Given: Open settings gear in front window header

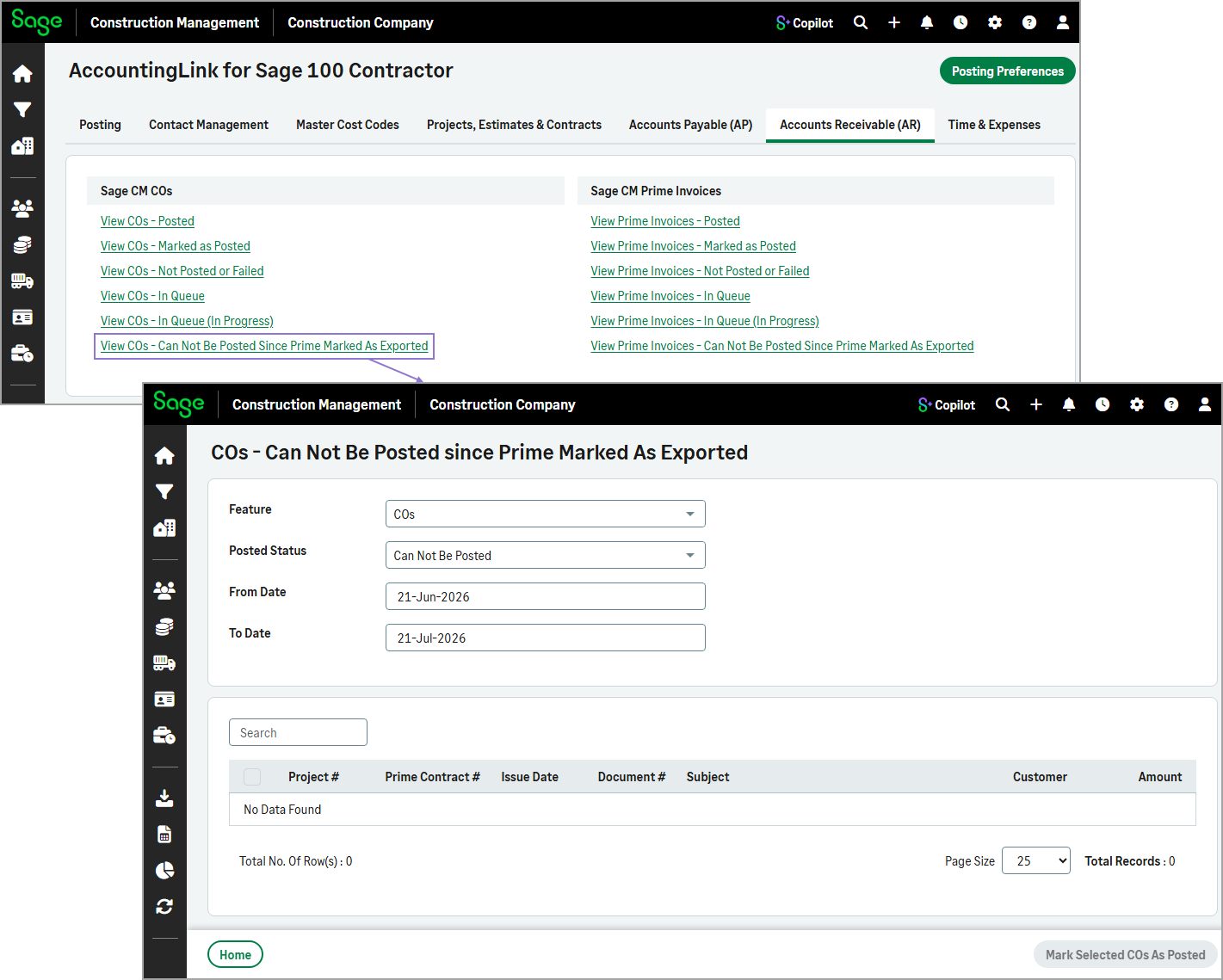Looking at the screenshot, I should [1137, 404].
